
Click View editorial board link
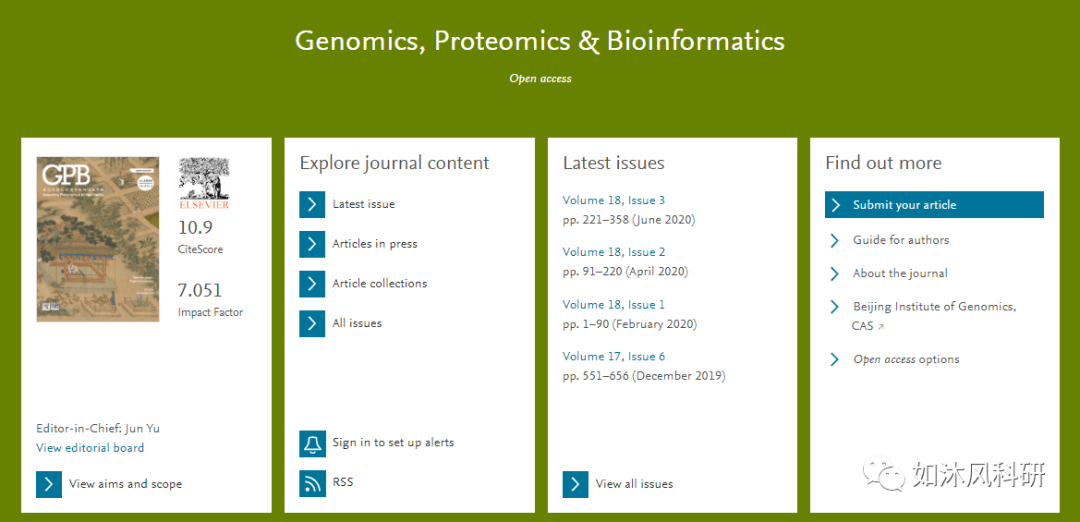(x=90, y=448)
